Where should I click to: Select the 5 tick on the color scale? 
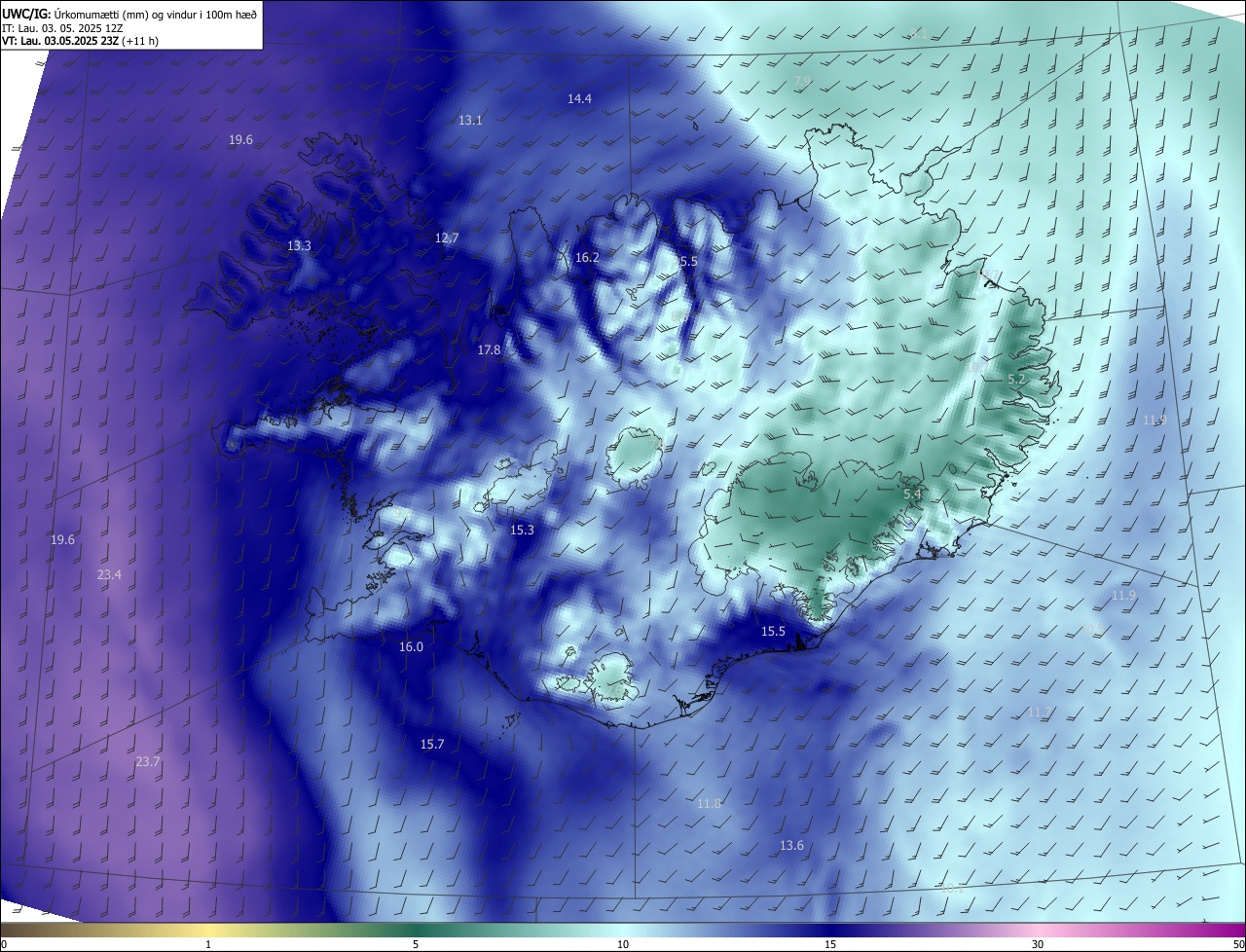point(416,944)
